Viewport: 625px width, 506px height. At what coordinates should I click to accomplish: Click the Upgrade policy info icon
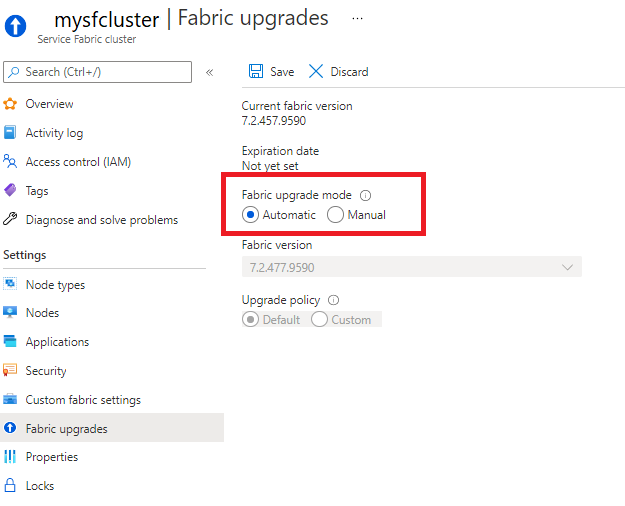coord(333,300)
